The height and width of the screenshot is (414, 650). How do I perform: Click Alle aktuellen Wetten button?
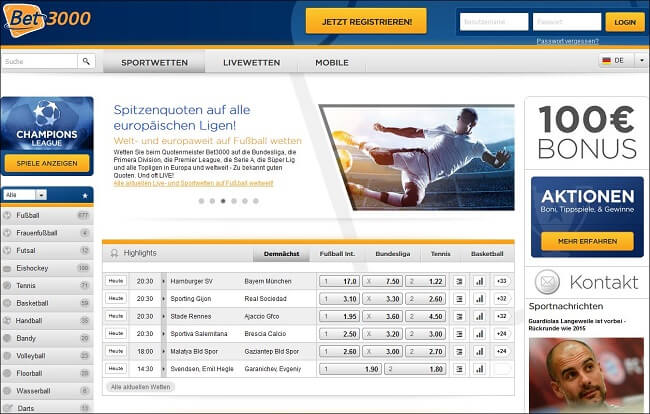(141, 387)
